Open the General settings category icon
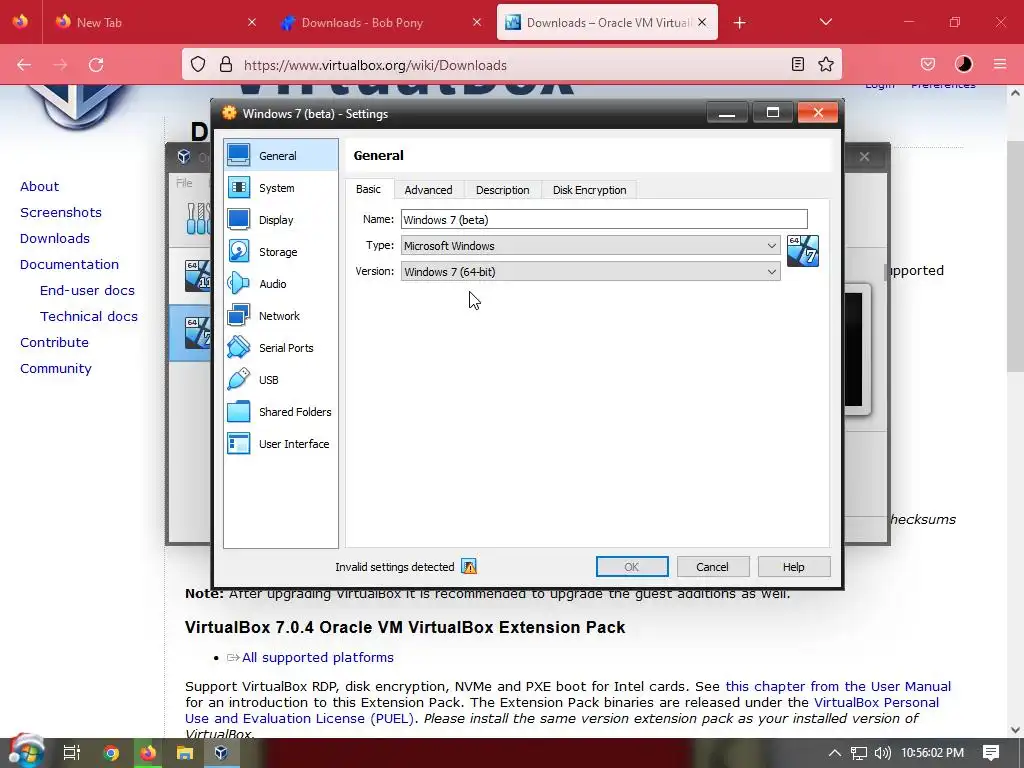Image resolution: width=1024 pixels, height=768 pixels. click(x=238, y=155)
